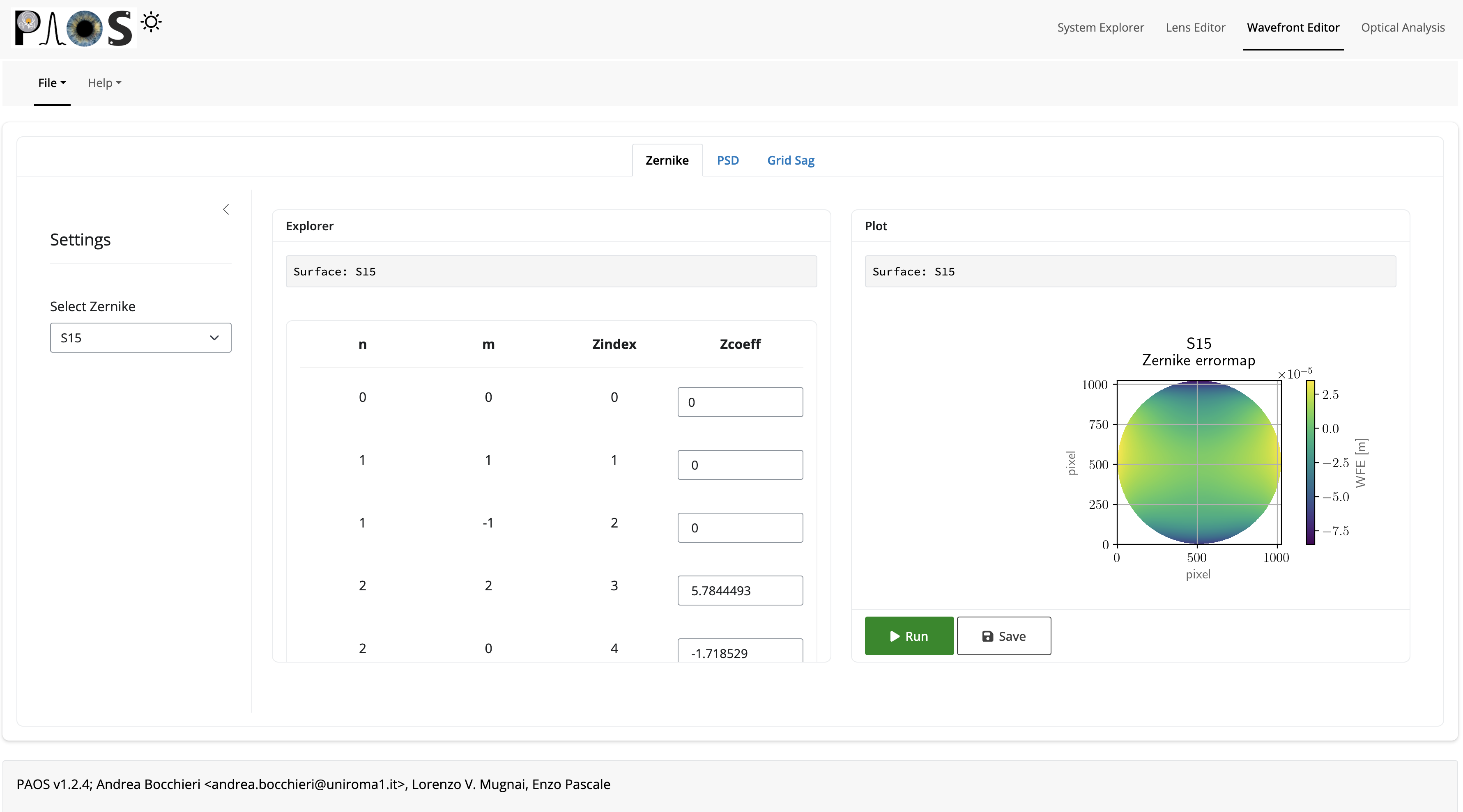Click the Plot 'Surface: S15' text box
1463x812 pixels.
(1130, 271)
